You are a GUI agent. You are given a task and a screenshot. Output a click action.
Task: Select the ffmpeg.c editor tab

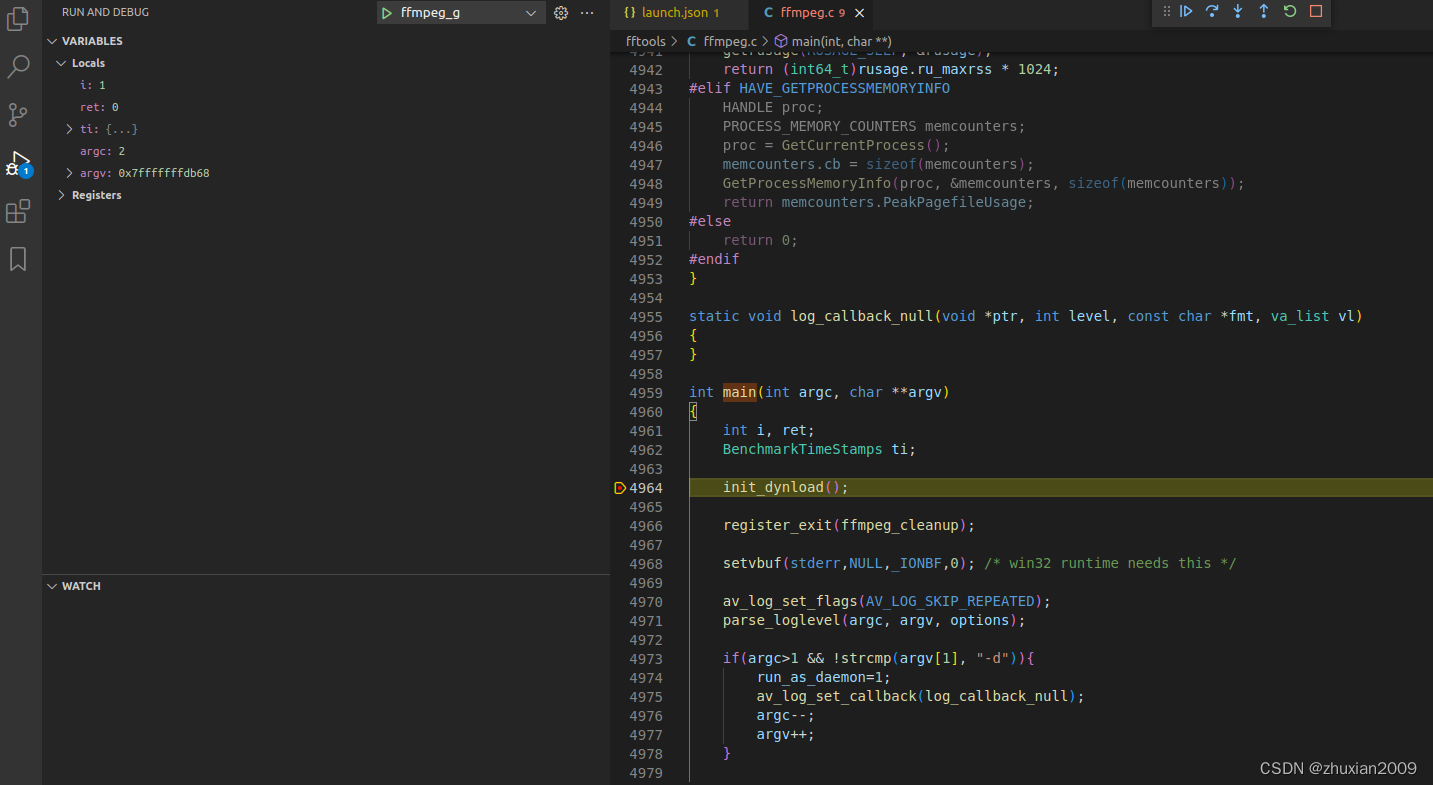805,14
